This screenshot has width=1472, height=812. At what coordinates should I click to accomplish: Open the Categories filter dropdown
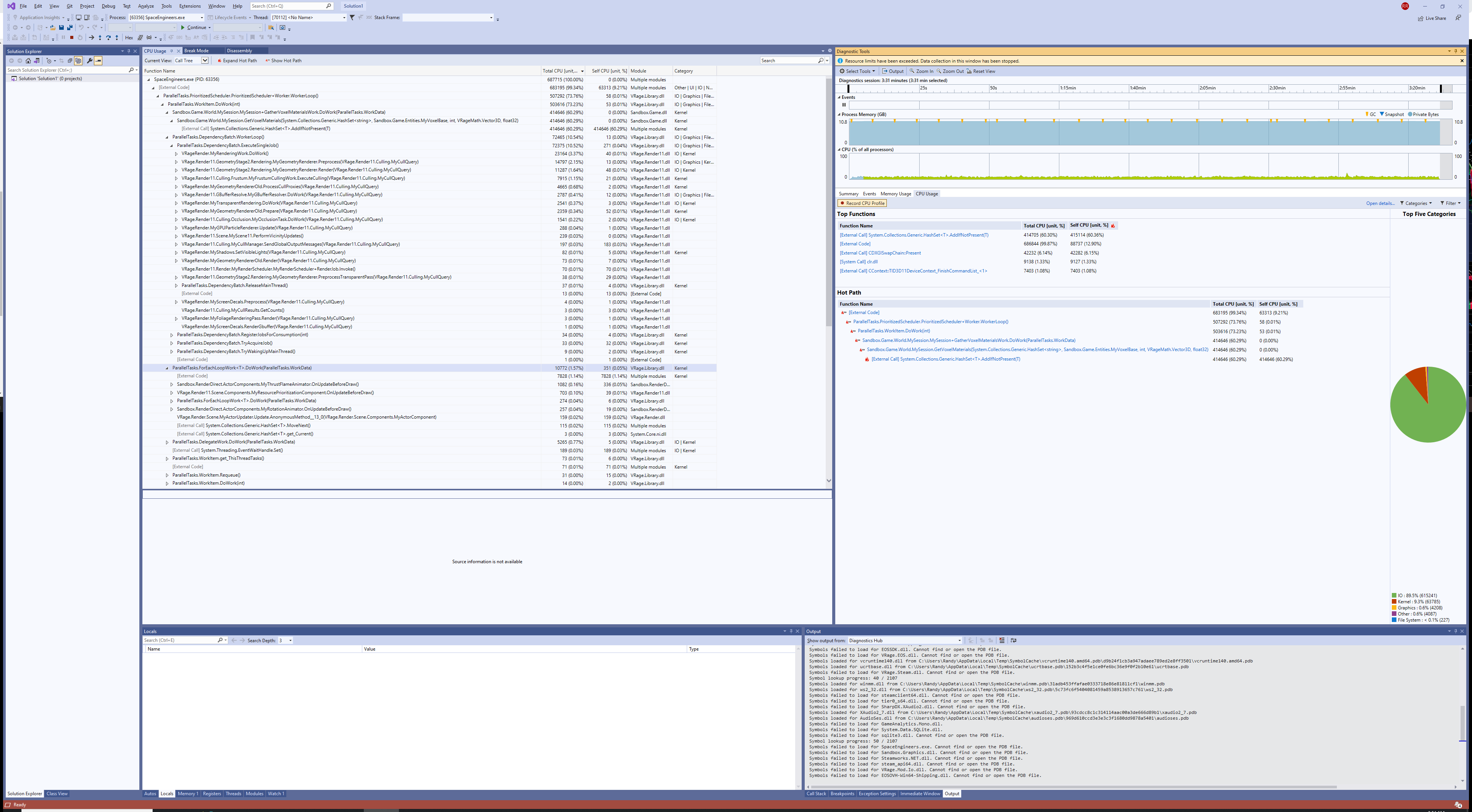(x=1416, y=203)
